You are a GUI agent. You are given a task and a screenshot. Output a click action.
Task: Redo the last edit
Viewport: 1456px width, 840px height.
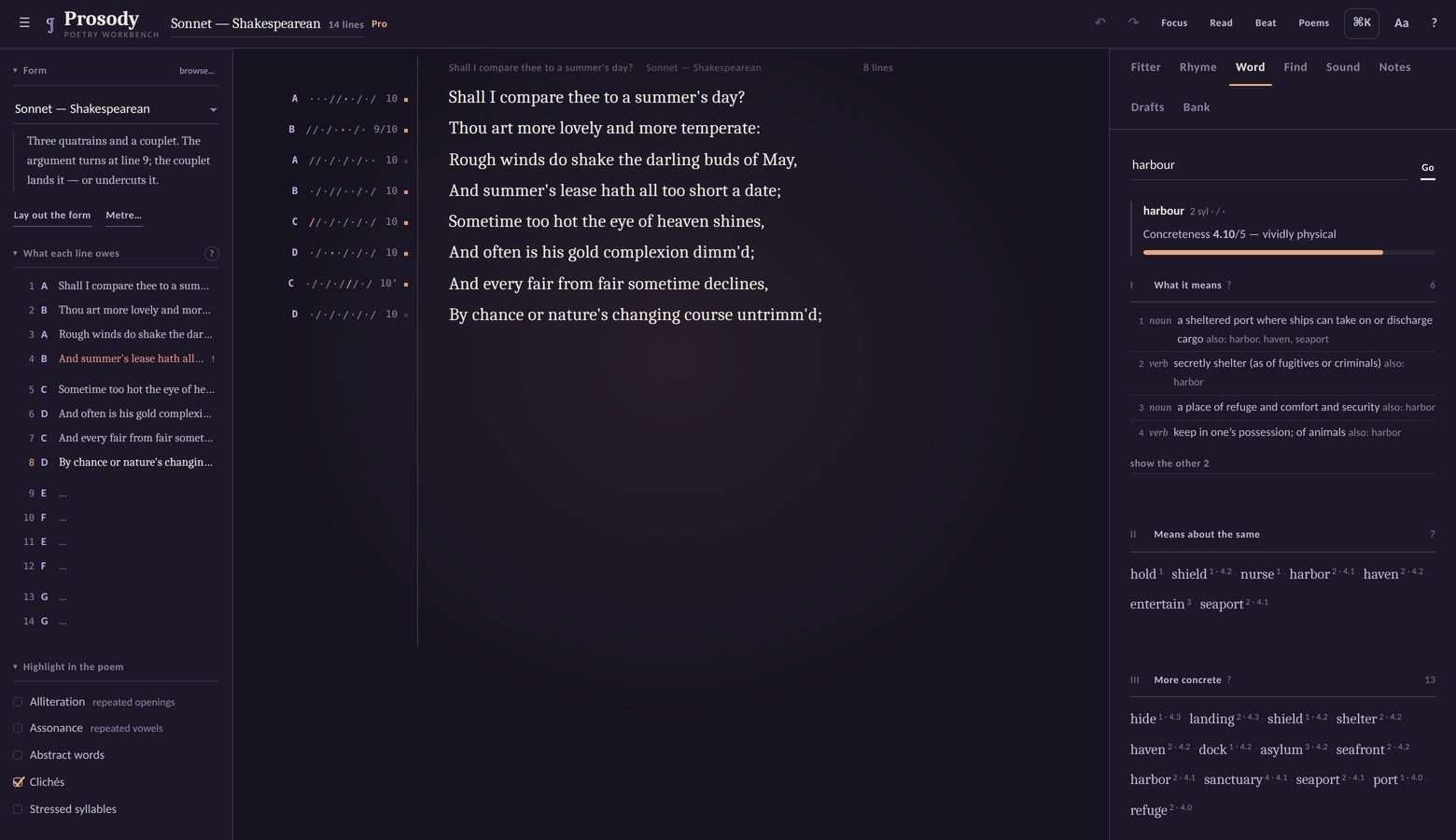[1133, 22]
